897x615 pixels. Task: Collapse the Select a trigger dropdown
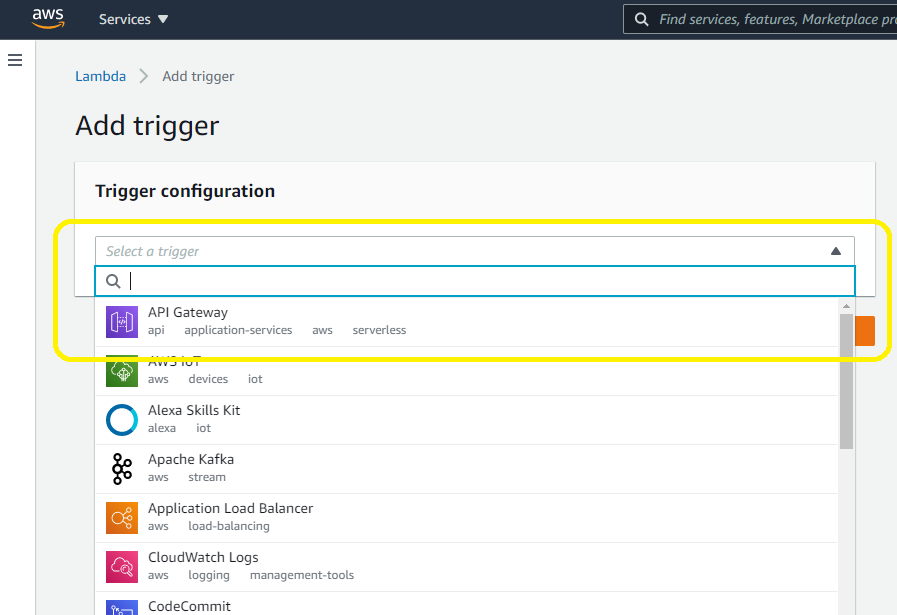pyautogui.click(x=474, y=251)
